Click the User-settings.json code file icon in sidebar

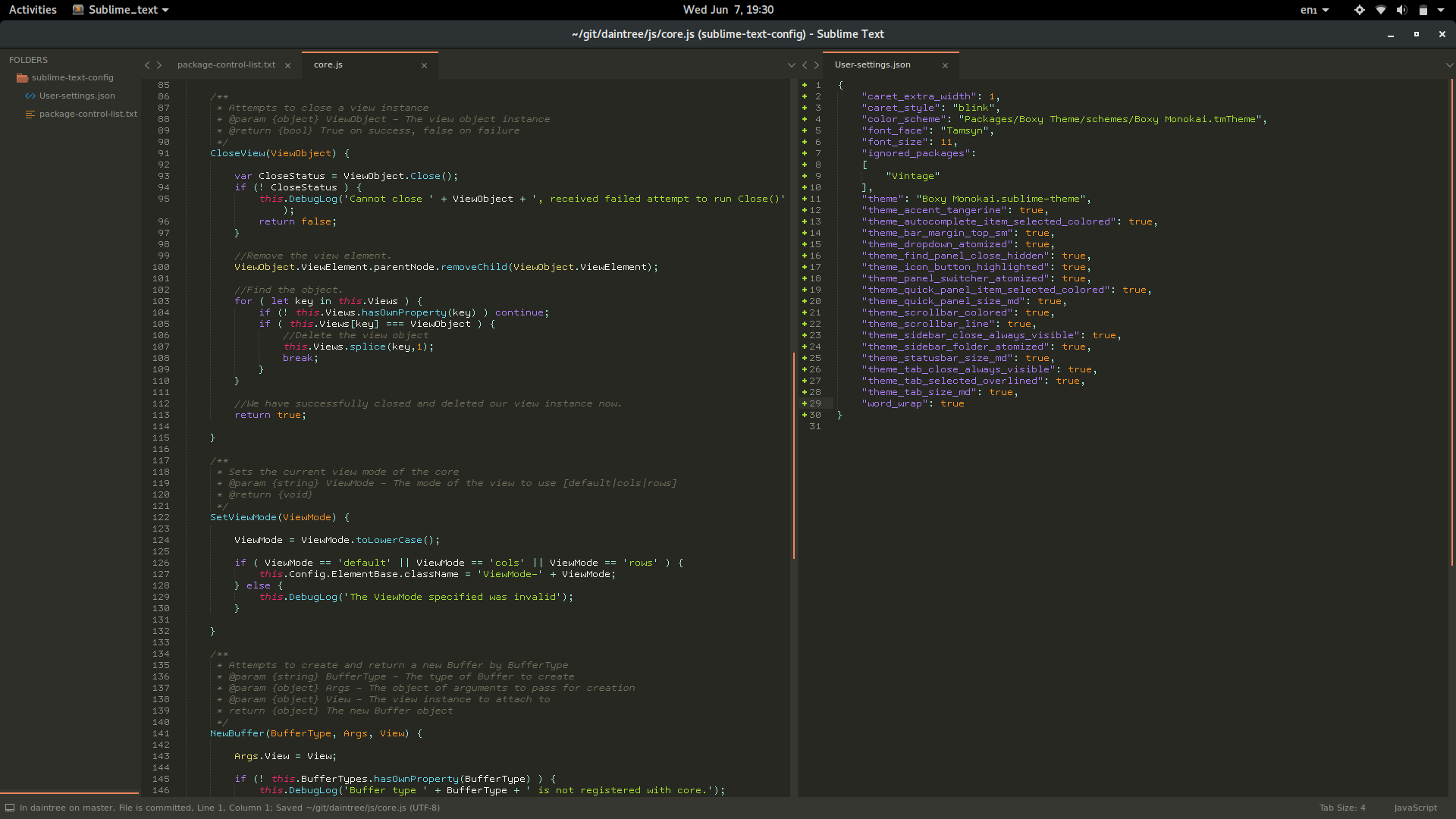30,96
